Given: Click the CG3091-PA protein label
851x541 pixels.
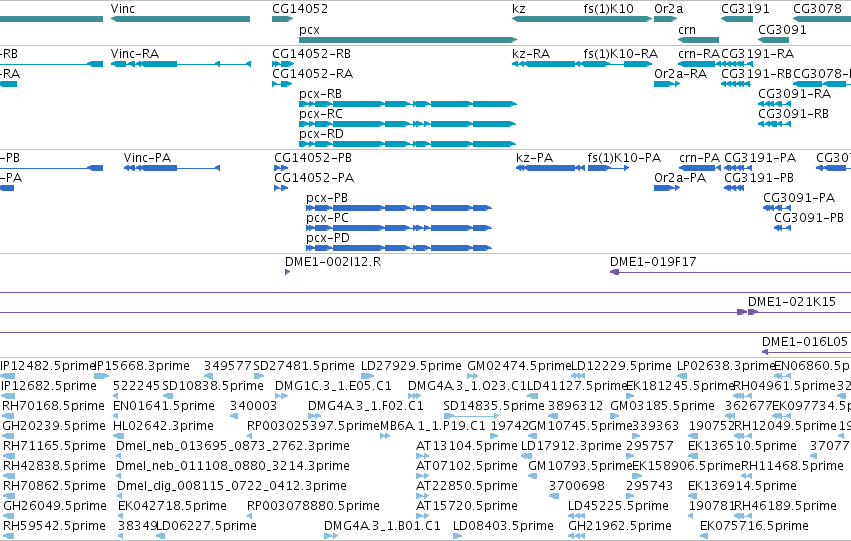Looking at the screenshot, I should pos(799,198).
